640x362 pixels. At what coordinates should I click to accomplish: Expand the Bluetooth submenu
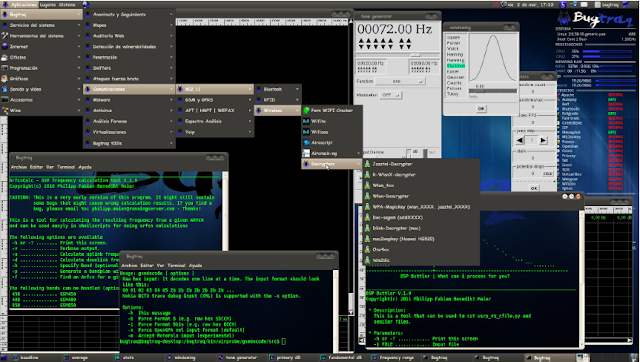click(278, 89)
